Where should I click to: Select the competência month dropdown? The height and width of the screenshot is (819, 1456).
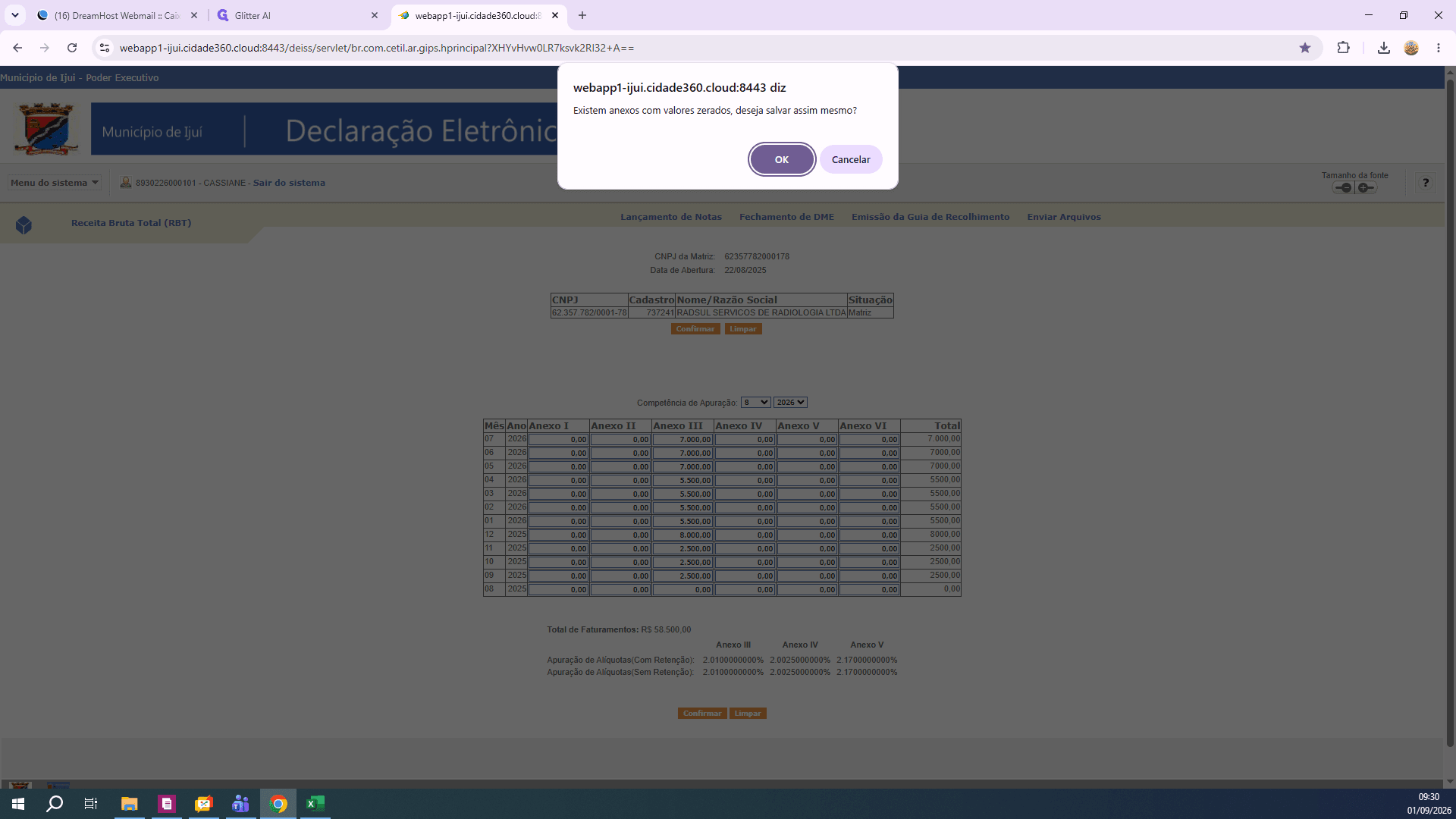click(x=755, y=403)
